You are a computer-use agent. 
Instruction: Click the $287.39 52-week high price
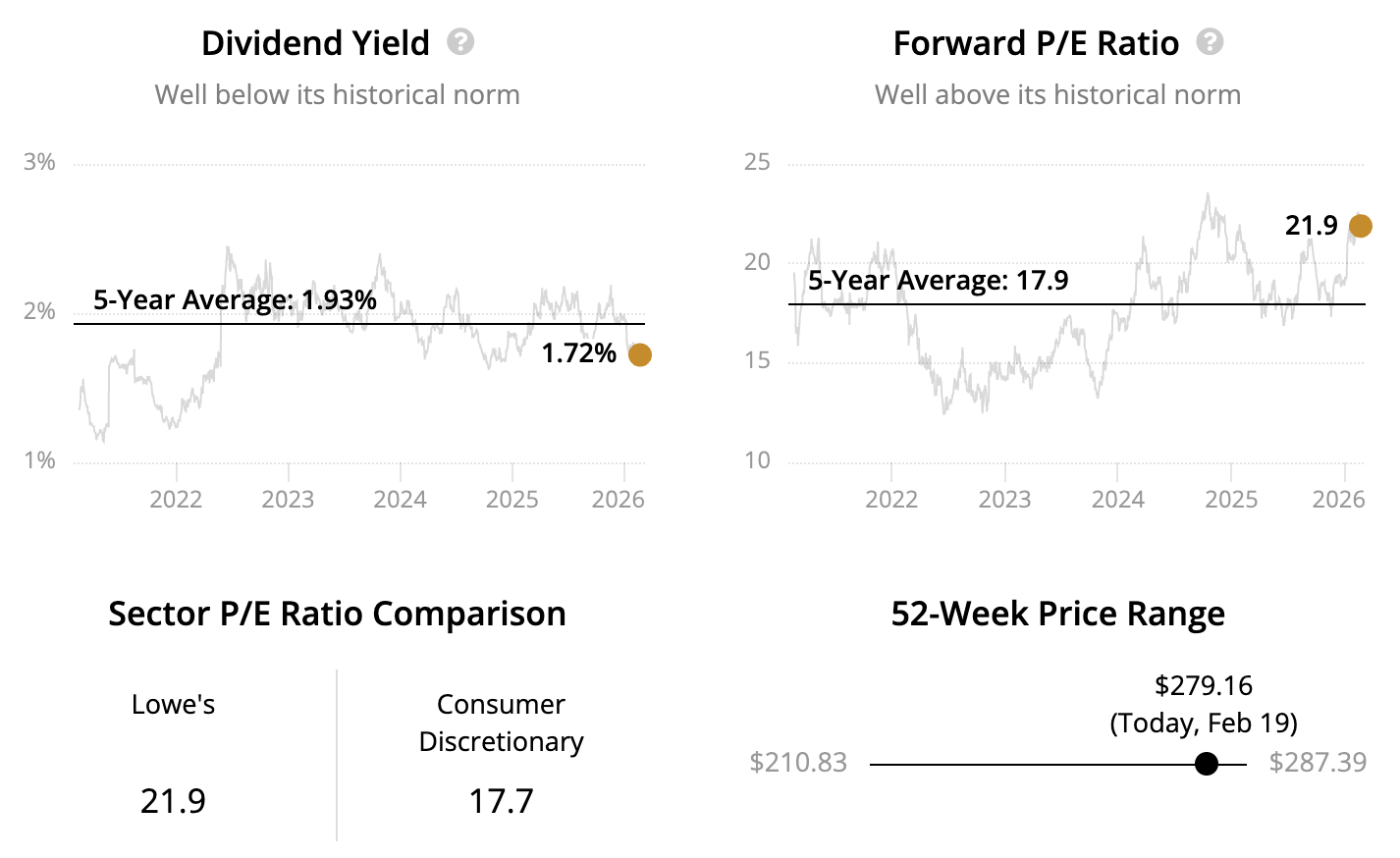pyautogui.click(x=1318, y=763)
